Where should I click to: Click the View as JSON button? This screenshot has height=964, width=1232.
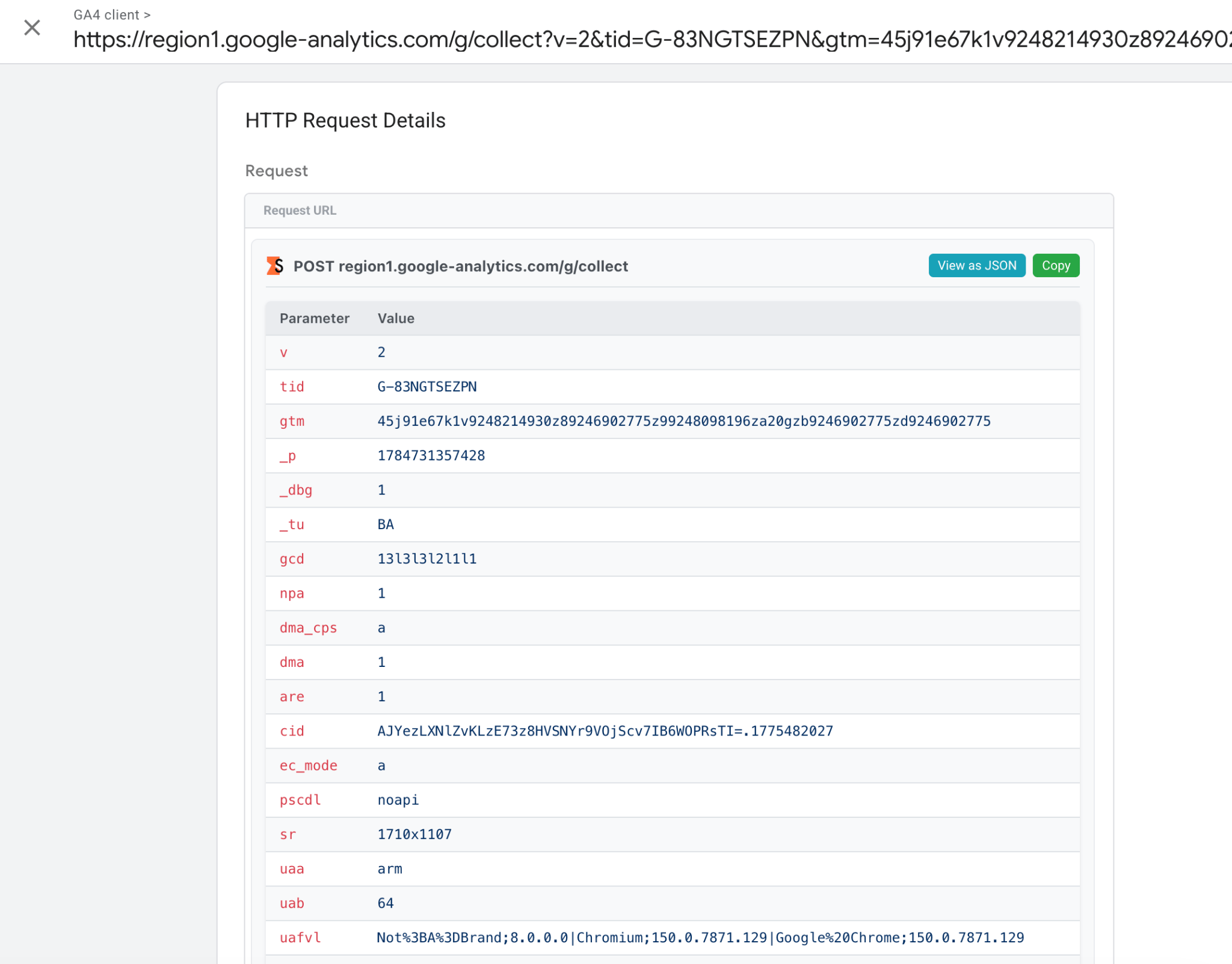[x=976, y=265]
